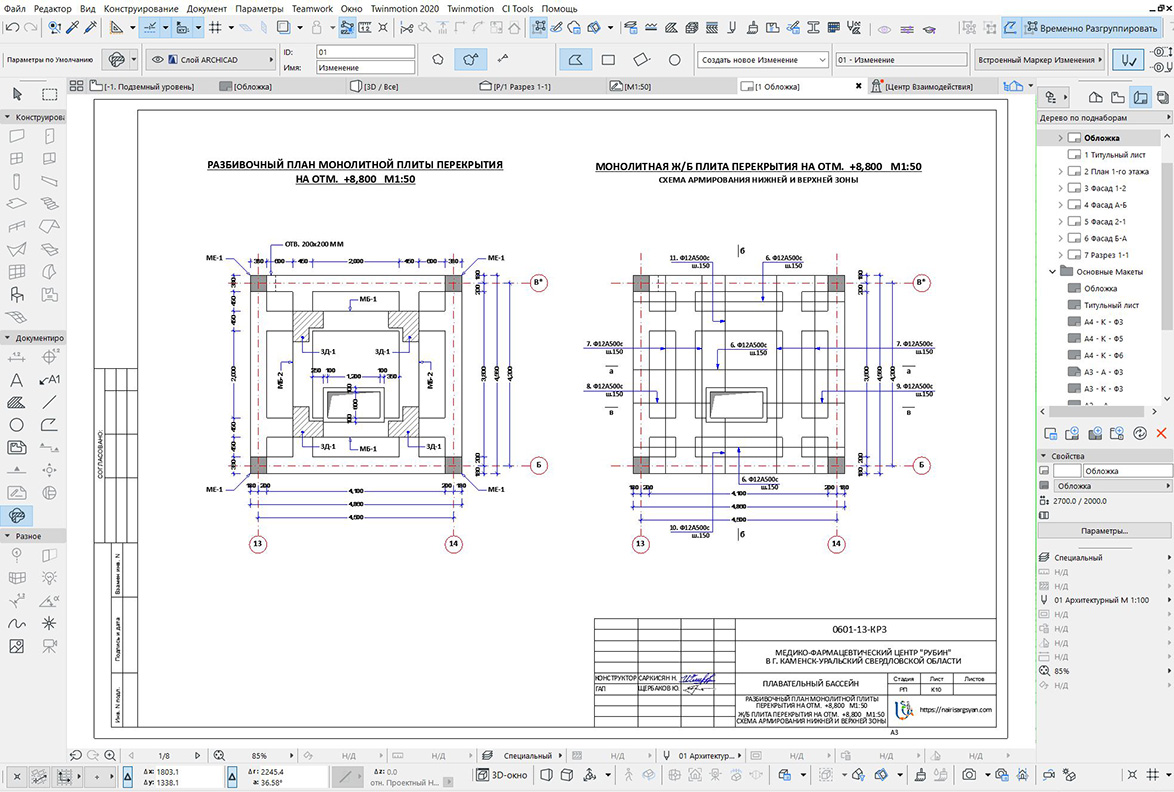Open the 'Создать новое Изменение' dropdown
The height and width of the screenshot is (792, 1174).
(x=764, y=59)
